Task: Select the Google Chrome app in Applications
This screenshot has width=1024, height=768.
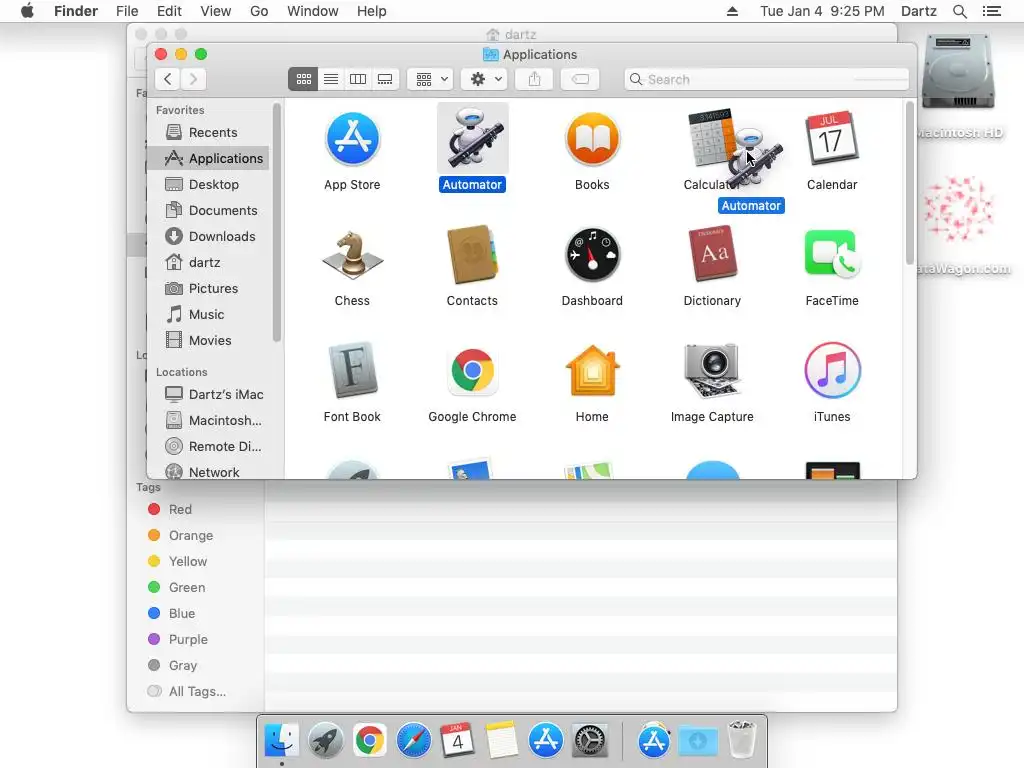Action: (472, 370)
